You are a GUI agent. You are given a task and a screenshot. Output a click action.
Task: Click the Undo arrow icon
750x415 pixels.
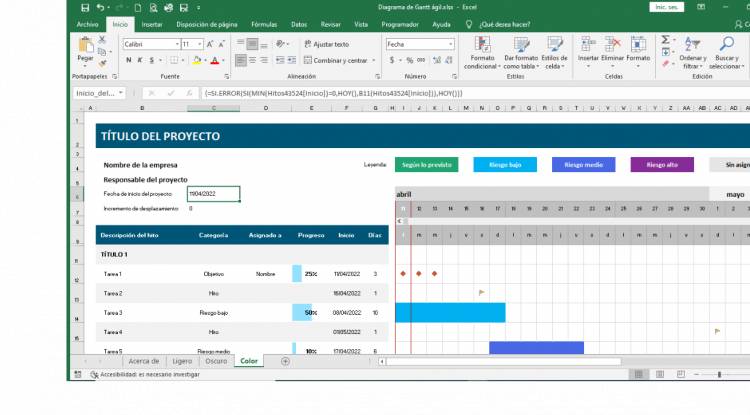(100, 8)
